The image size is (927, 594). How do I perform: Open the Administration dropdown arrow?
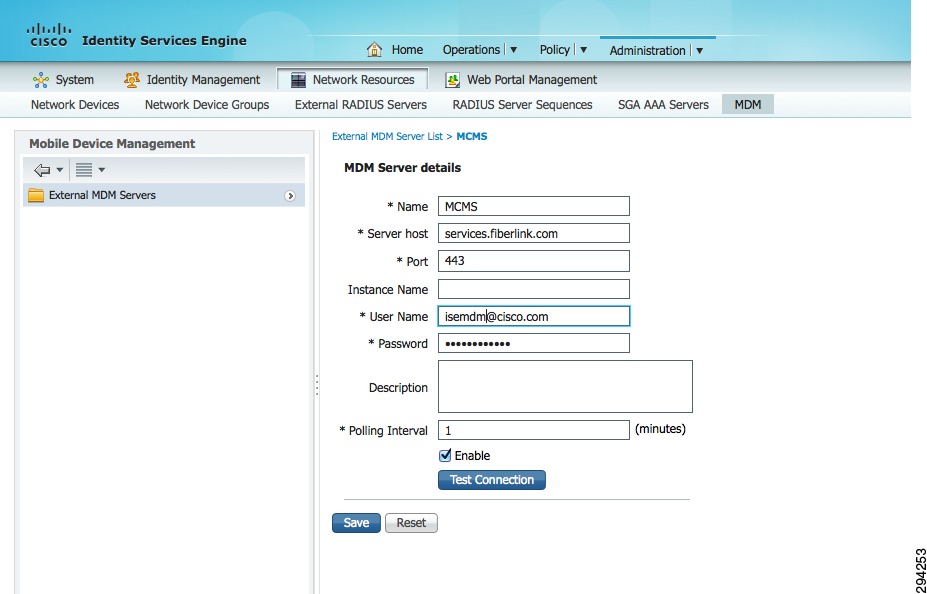point(699,51)
